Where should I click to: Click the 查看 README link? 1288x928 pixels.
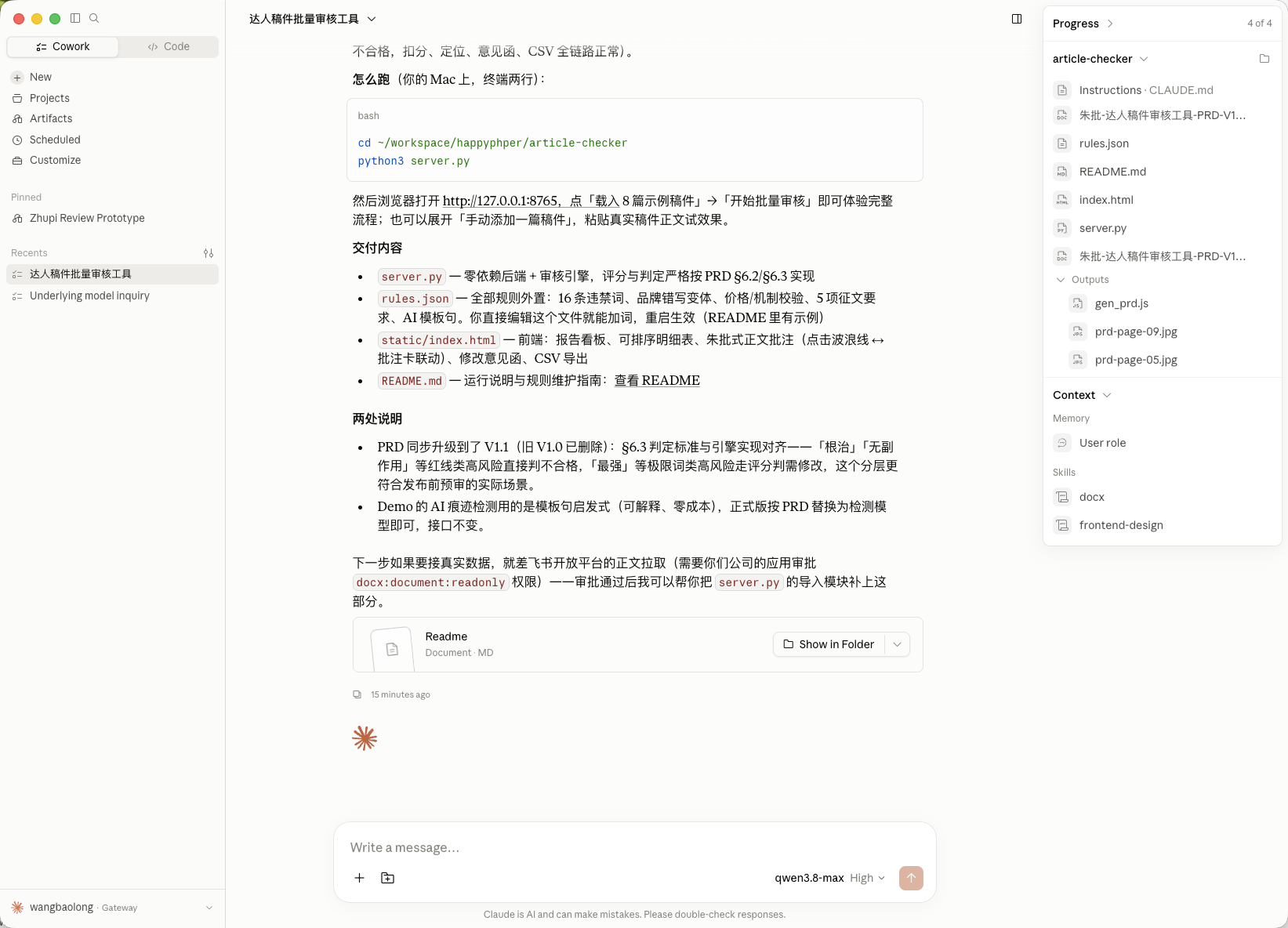(657, 380)
